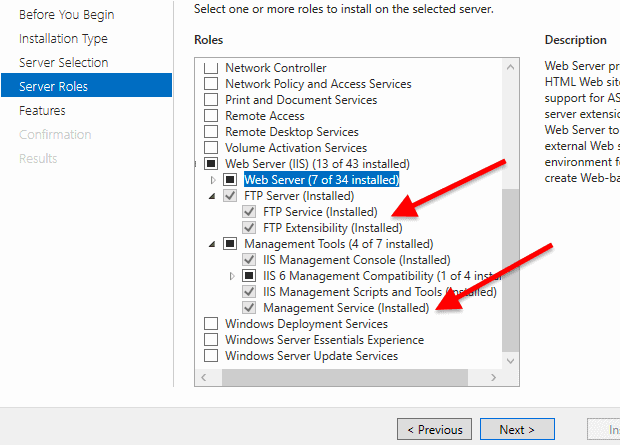Click the FTP Extensibility (Installed) checkbox
The image size is (620, 445).
[249, 228]
